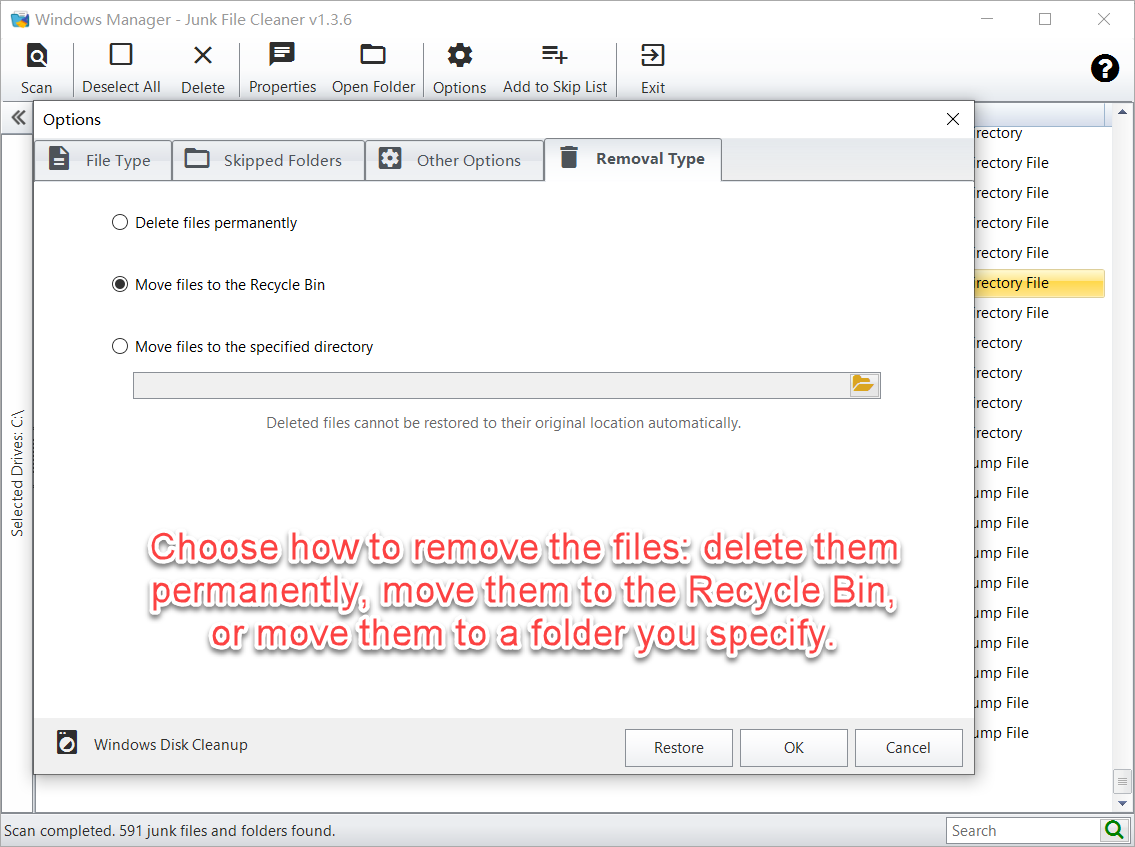Exit the Junk File Cleaner
This screenshot has width=1135, height=847.
(653, 69)
